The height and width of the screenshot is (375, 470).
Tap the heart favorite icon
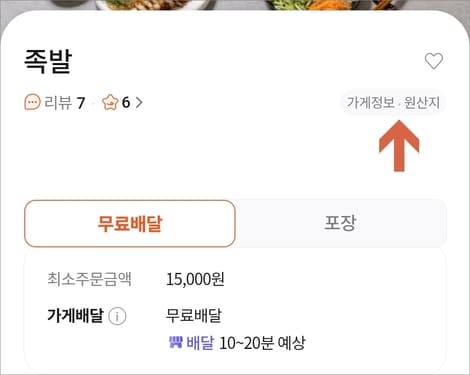(434, 61)
